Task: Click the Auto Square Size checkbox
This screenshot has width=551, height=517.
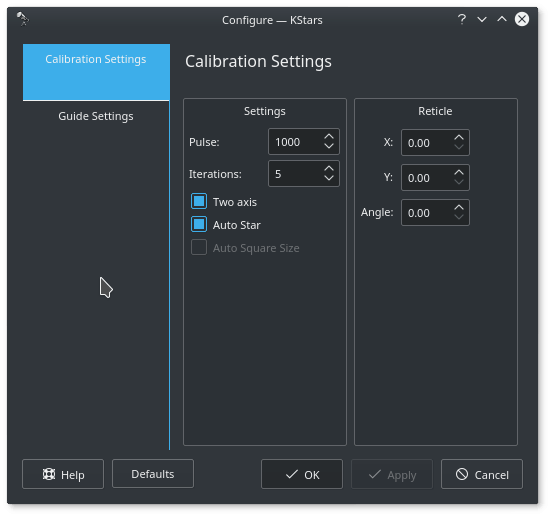Action: [x=199, y=247]
